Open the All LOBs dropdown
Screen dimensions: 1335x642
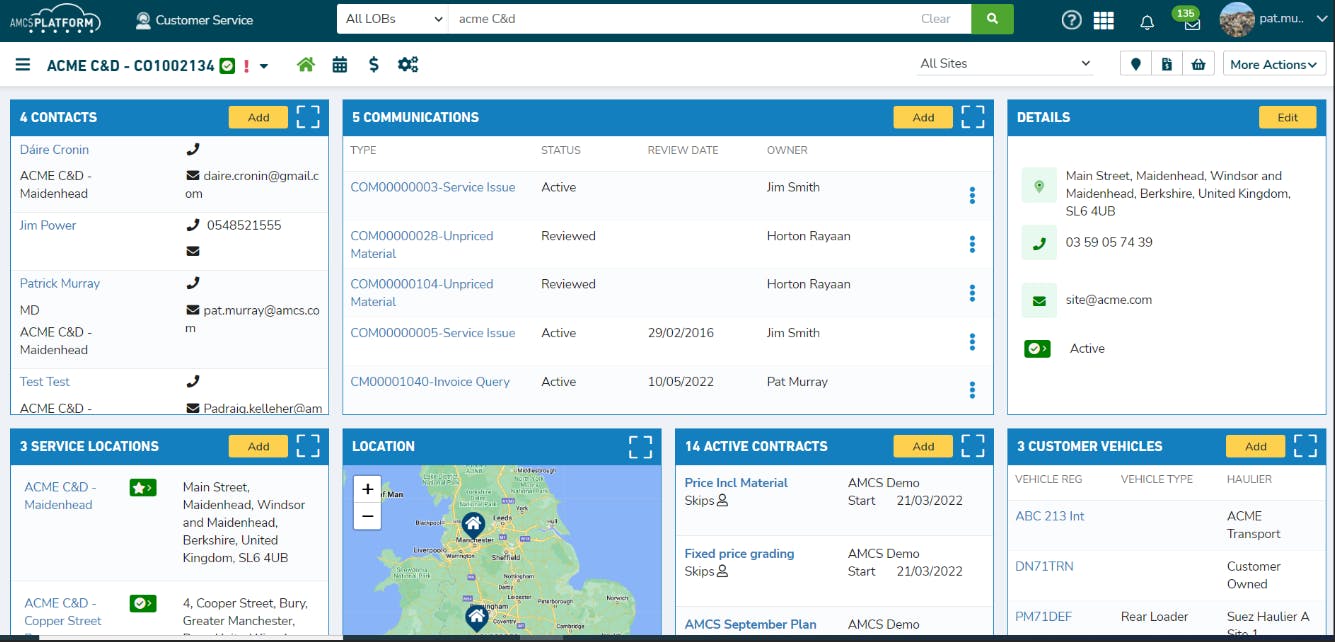[x=392, y=19]
